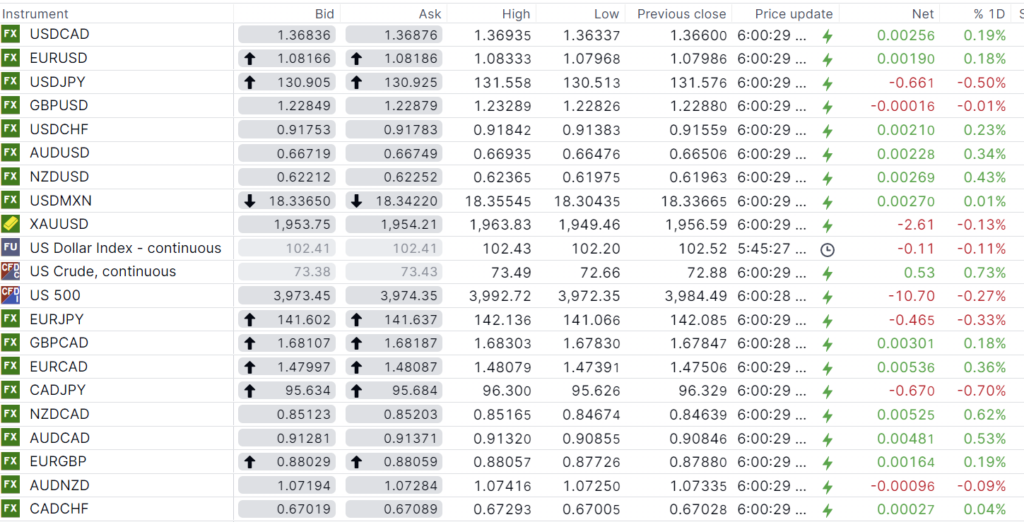Click the lightning bolt icon in AUDNZD row
The image size is (1024, 522).
(827, 485)
